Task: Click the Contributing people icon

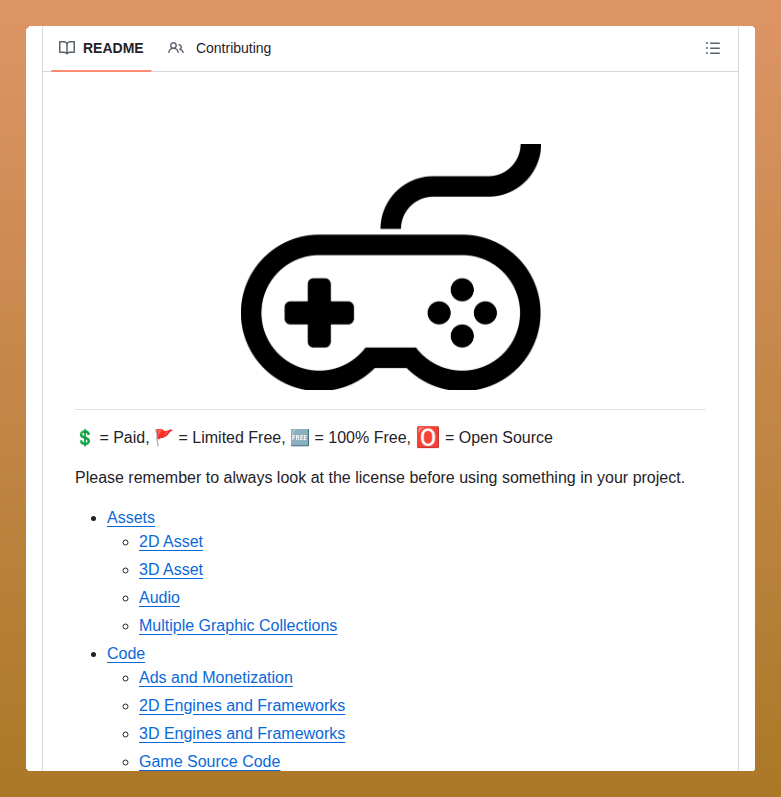Action: click(176, 48)
